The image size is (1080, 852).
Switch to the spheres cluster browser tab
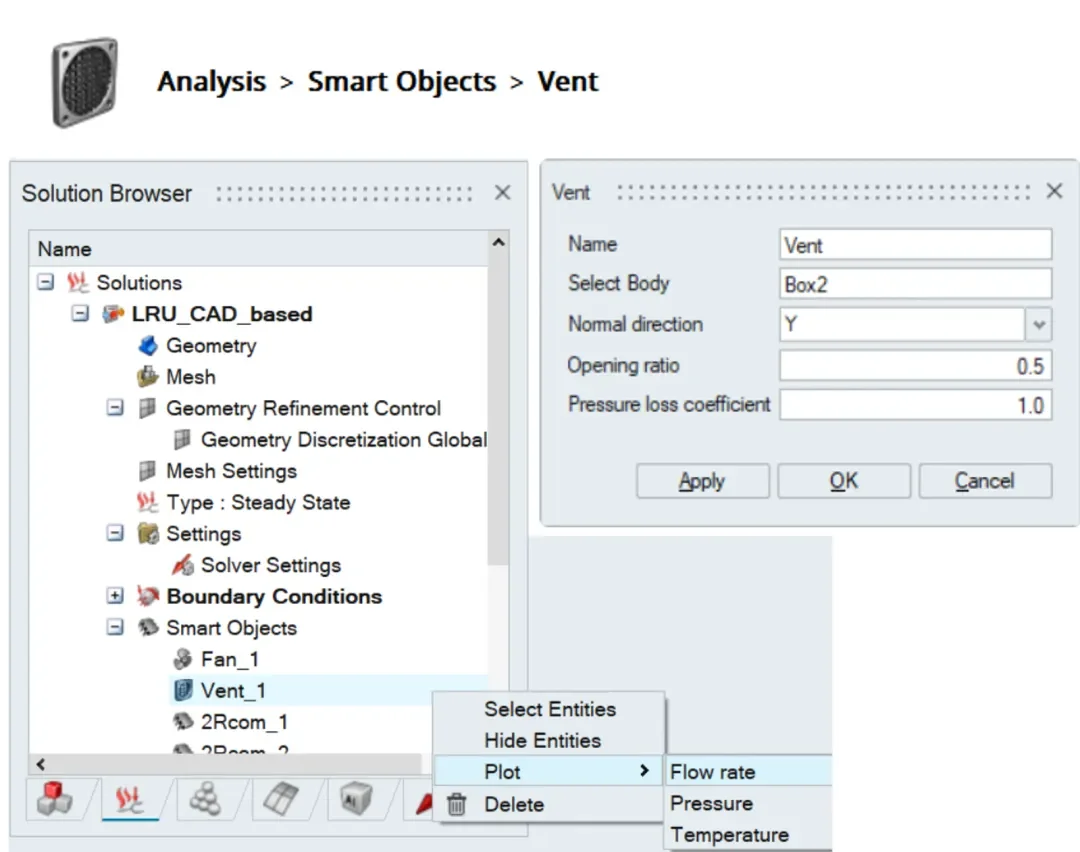coord(205,801)
